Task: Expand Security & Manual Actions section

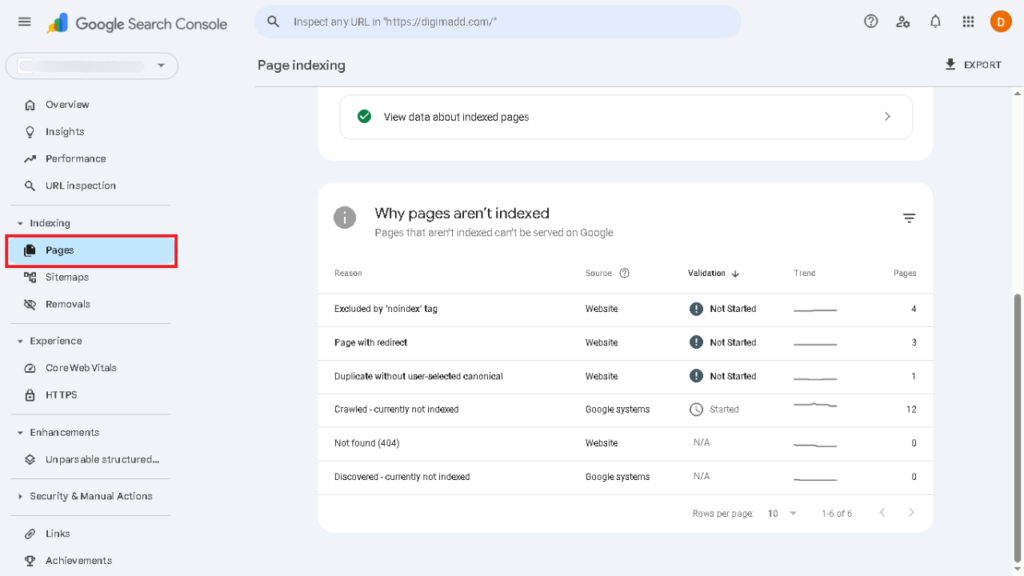Action: (20, 496)
